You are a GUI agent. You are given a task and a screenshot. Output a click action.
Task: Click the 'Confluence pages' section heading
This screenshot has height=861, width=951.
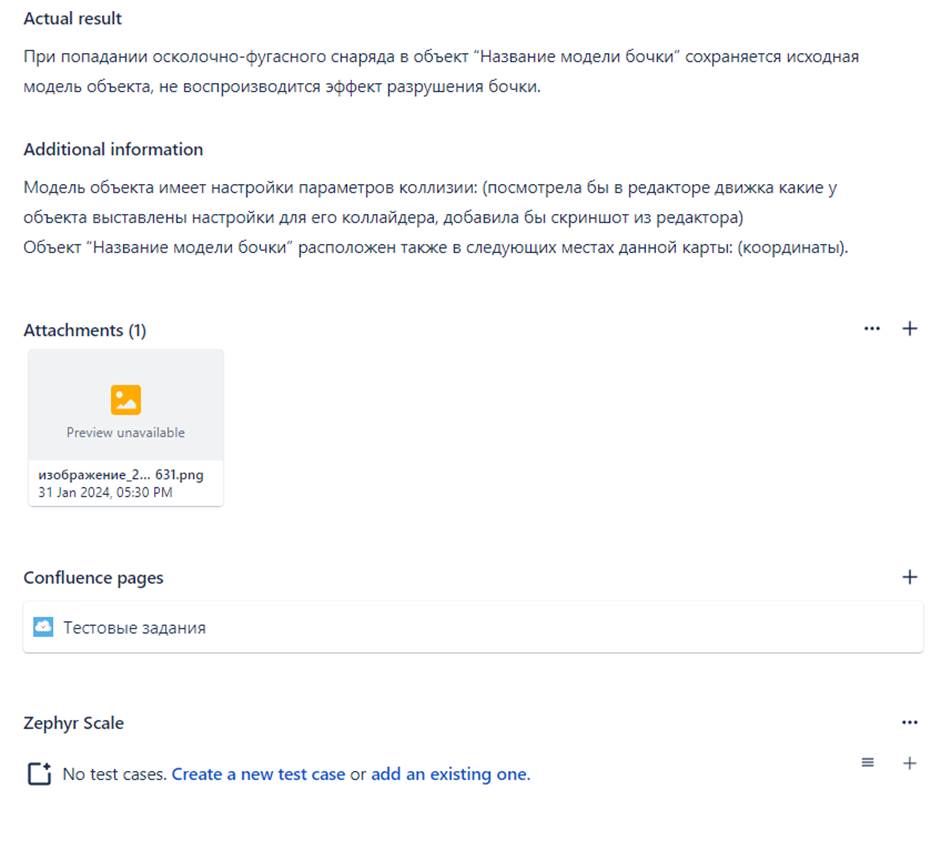point(93,578)
